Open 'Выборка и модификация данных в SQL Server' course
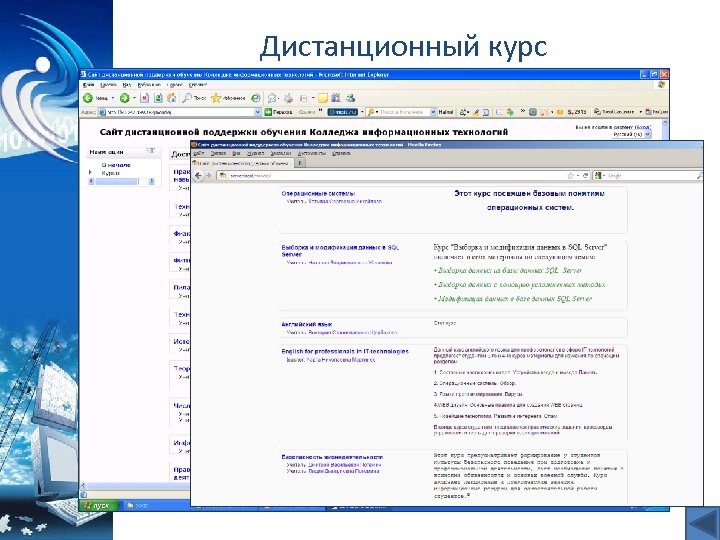The image size is (720, 540). (340, 251)
